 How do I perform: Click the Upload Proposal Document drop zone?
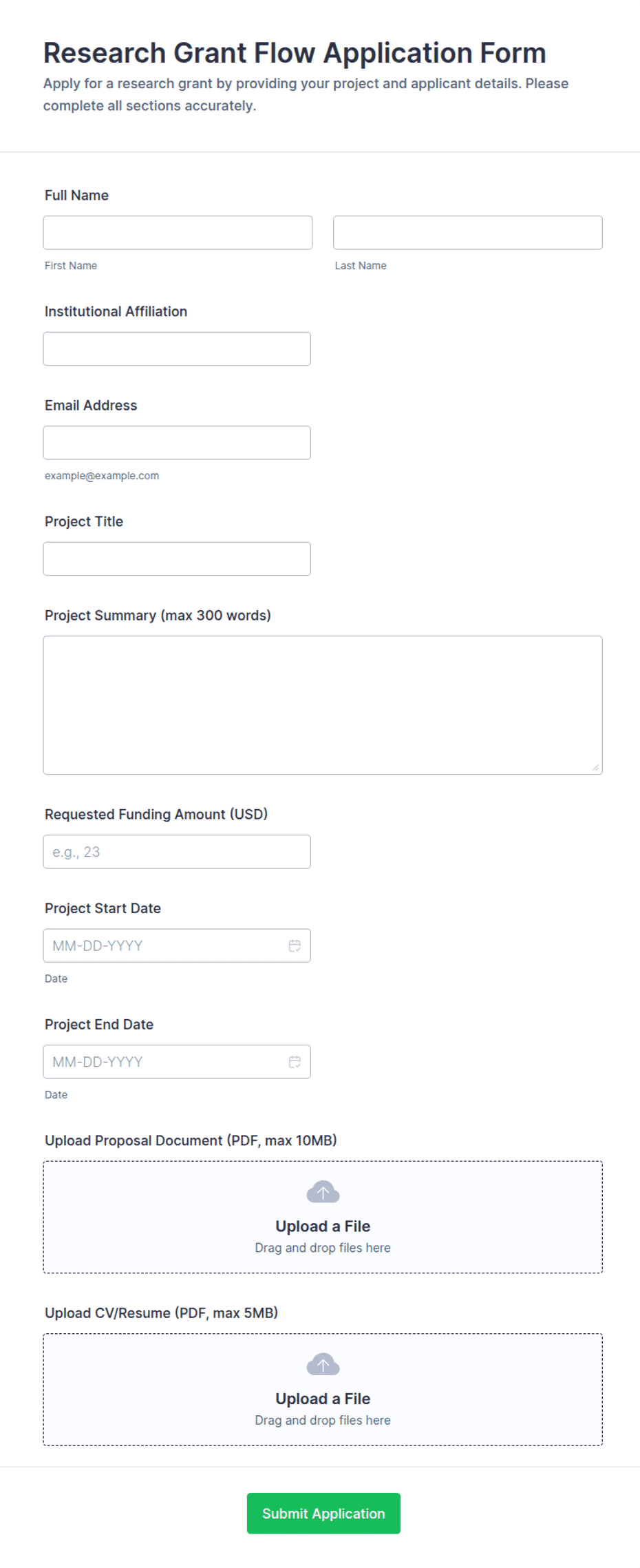click(323, 1217)
